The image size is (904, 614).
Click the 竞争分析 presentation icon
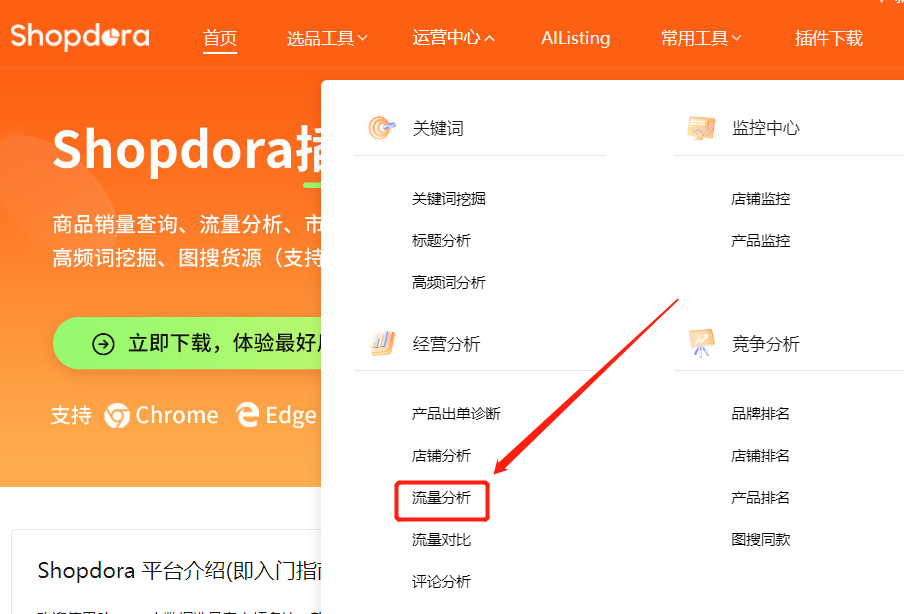click(701, 344)
